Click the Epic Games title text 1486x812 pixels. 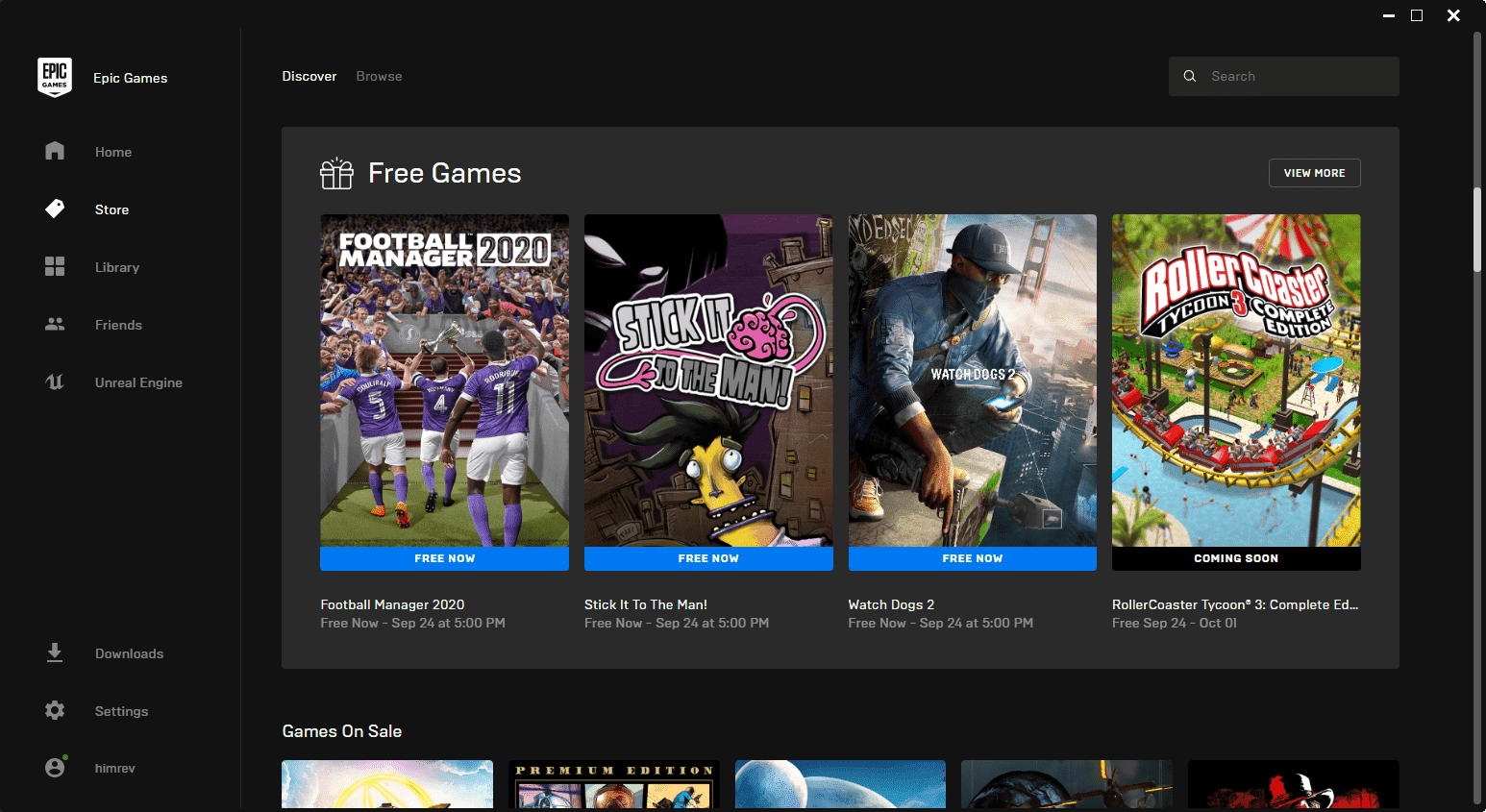[130, 78]
